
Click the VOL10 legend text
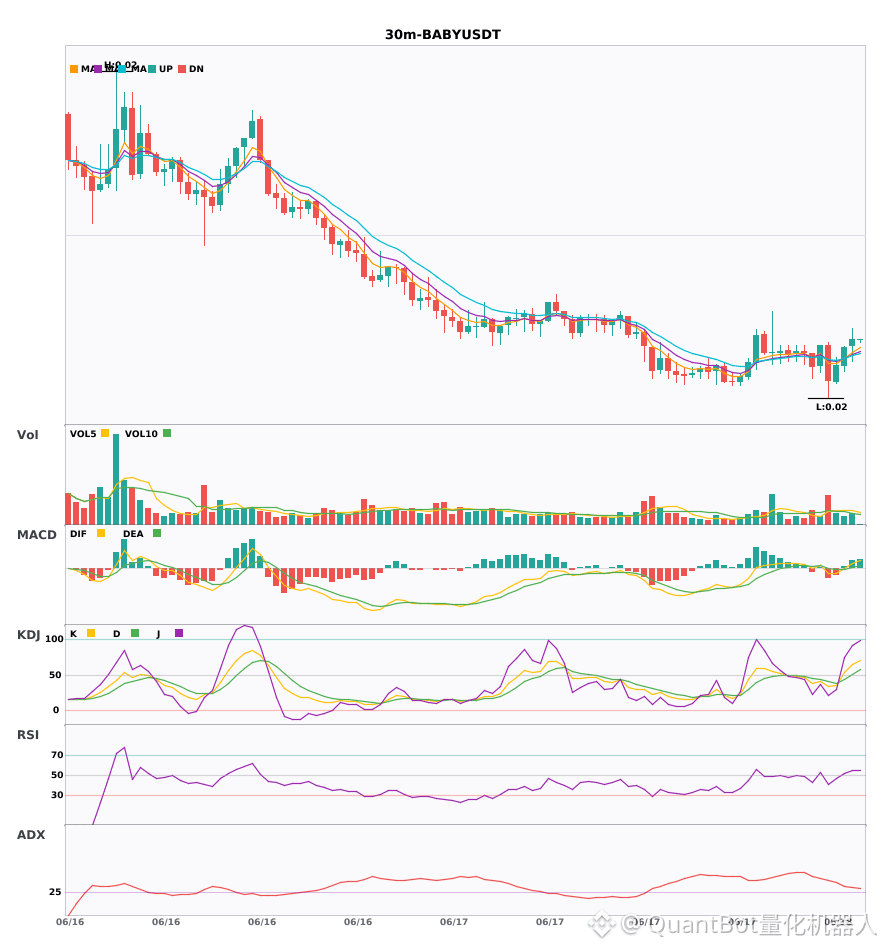[141, 434]
